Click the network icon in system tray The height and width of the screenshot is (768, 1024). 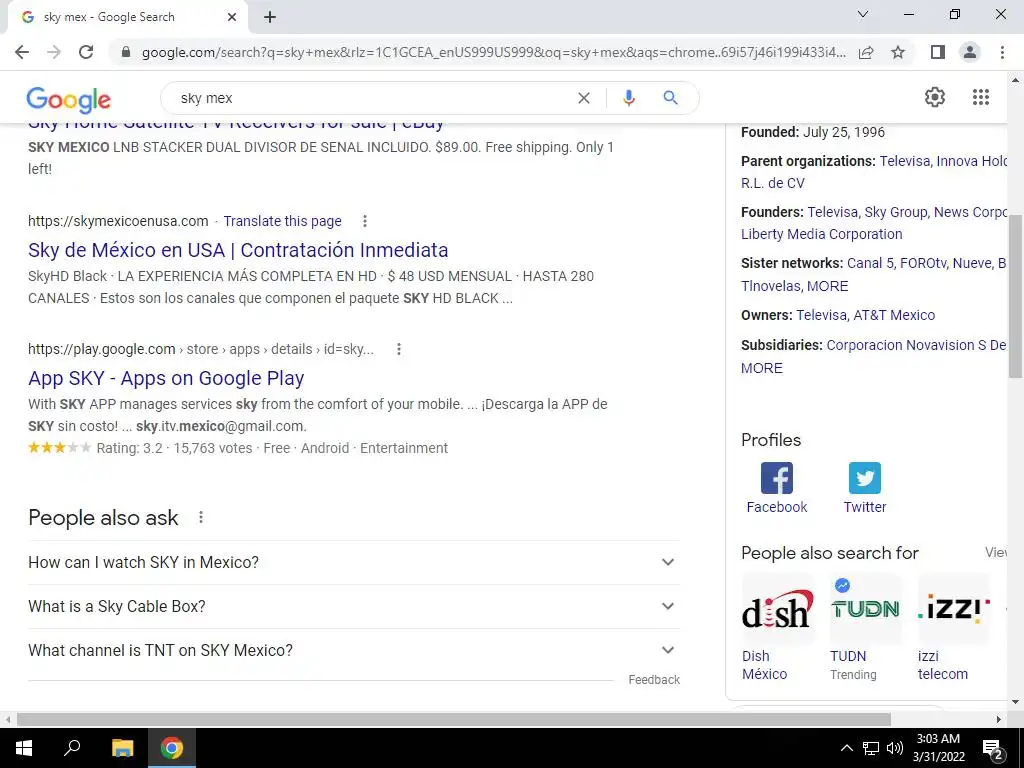(871, 748)
